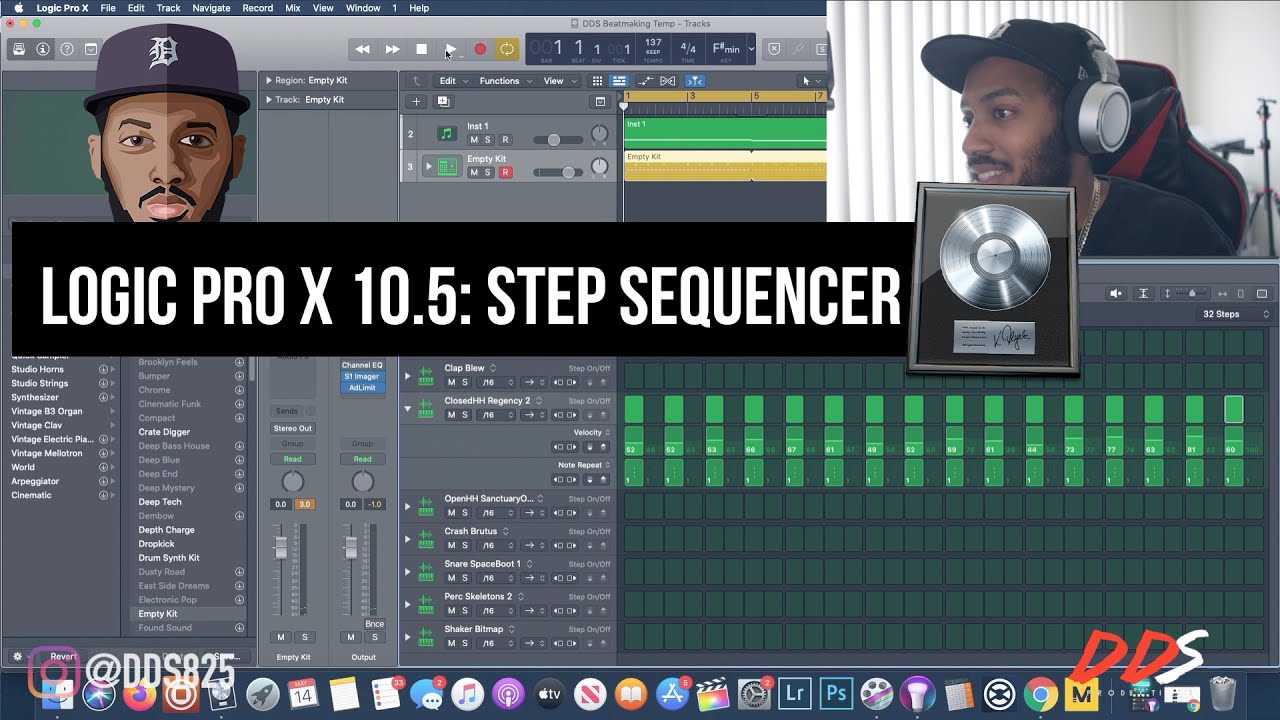The image size is (1280, 720).
Task: Record-enable the Empty Kit track
Action: (x=505, y=173)
